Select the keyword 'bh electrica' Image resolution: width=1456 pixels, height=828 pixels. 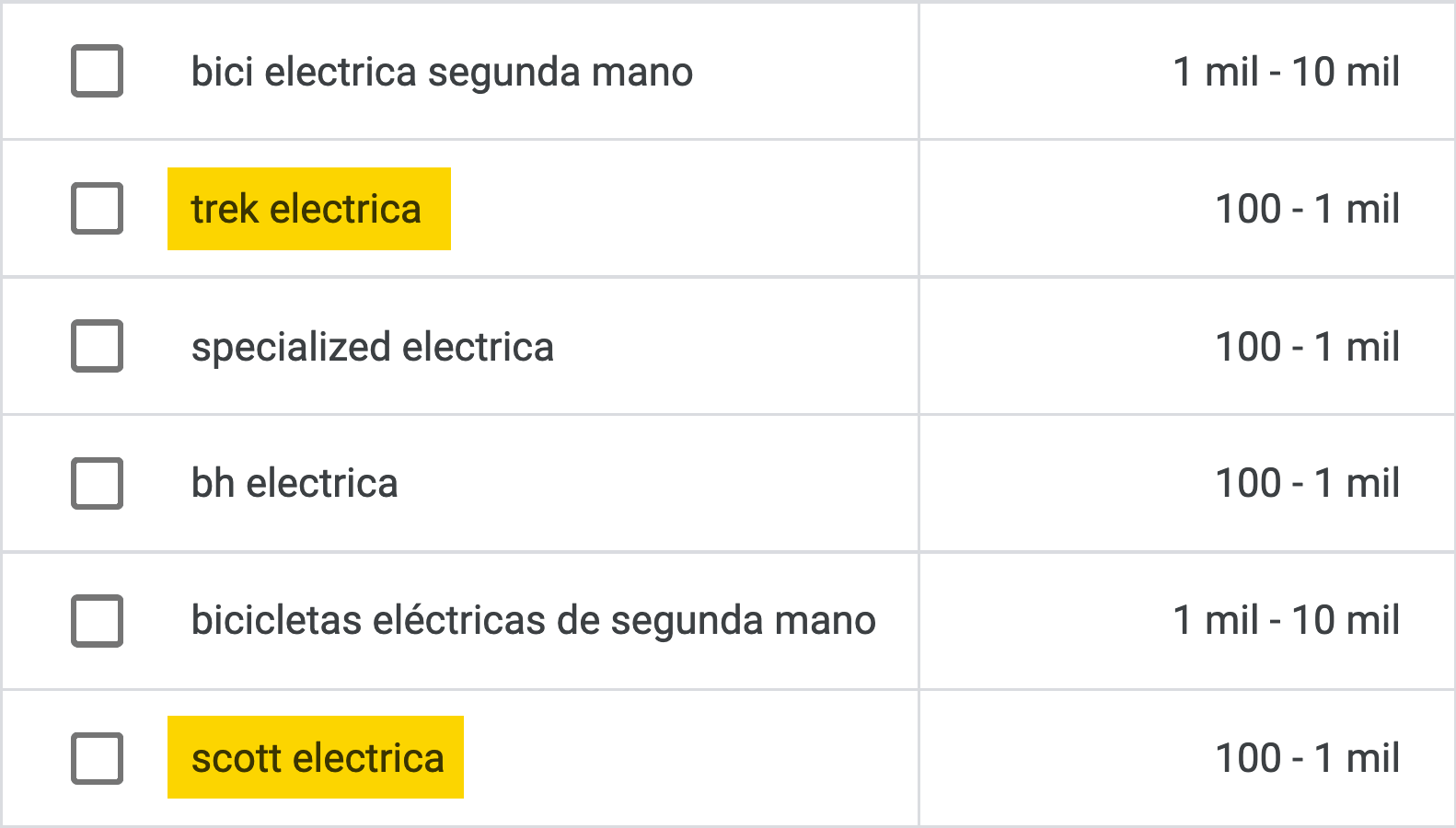pos(295,483)
